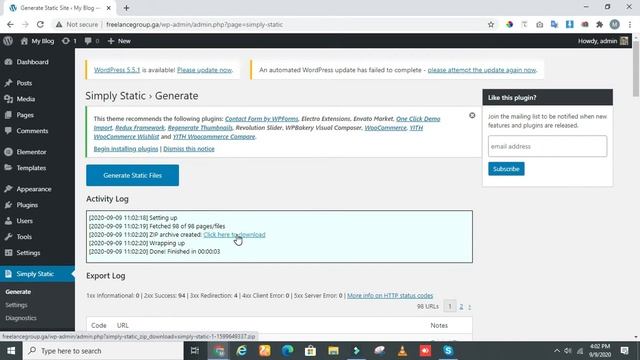
Task: Open Elementor menu item
Action: tap(31, 152)
